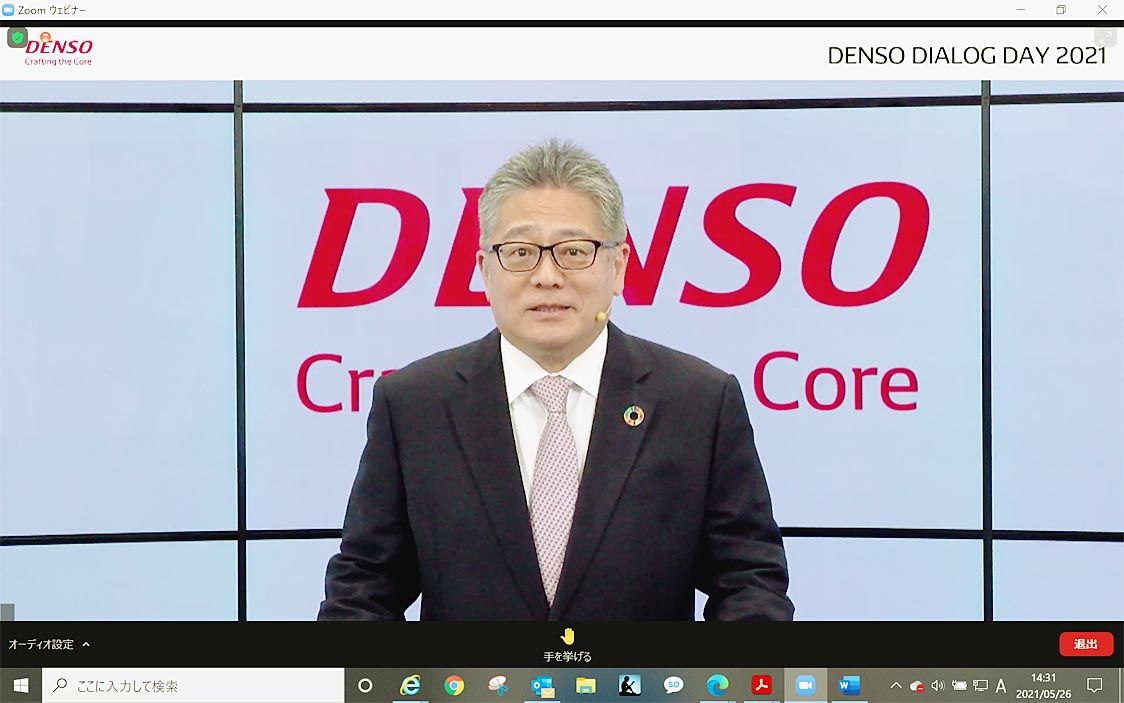The height and width of the screenshot is (703, 1124).
Task: Open Internet Explorer from the taskbar
Action: tap(410, 685)
